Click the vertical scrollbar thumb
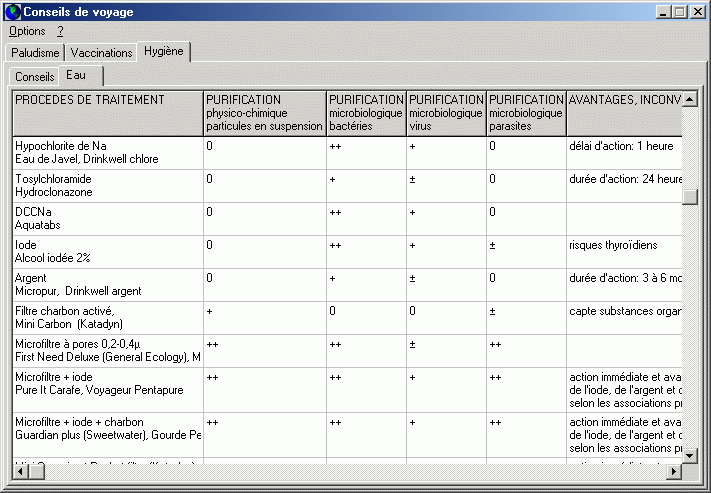Viewport: 711px width, 493px height. [x=690, y=197]
